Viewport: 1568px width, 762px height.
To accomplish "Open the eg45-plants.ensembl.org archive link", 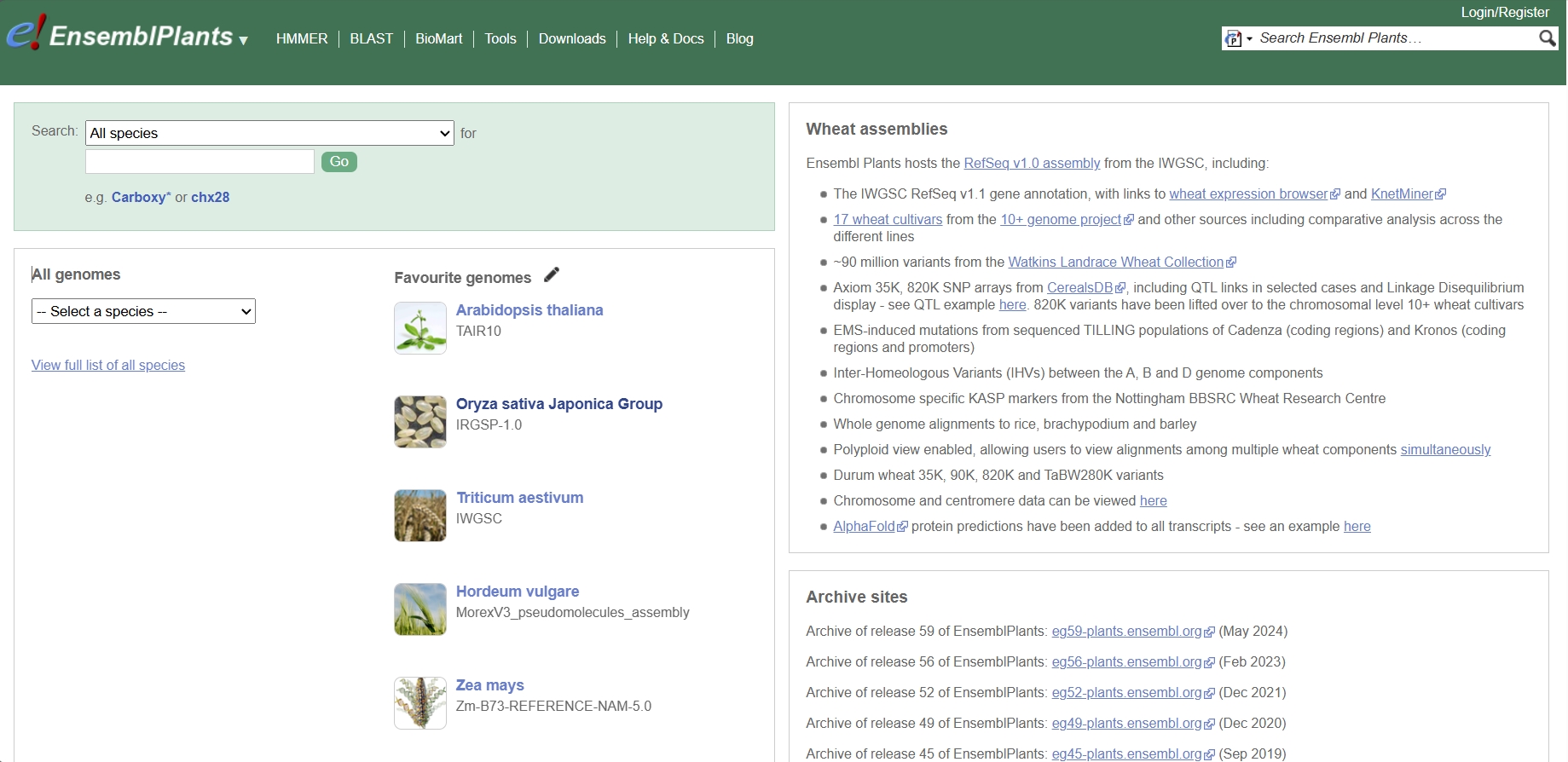I will point(1126,753).
